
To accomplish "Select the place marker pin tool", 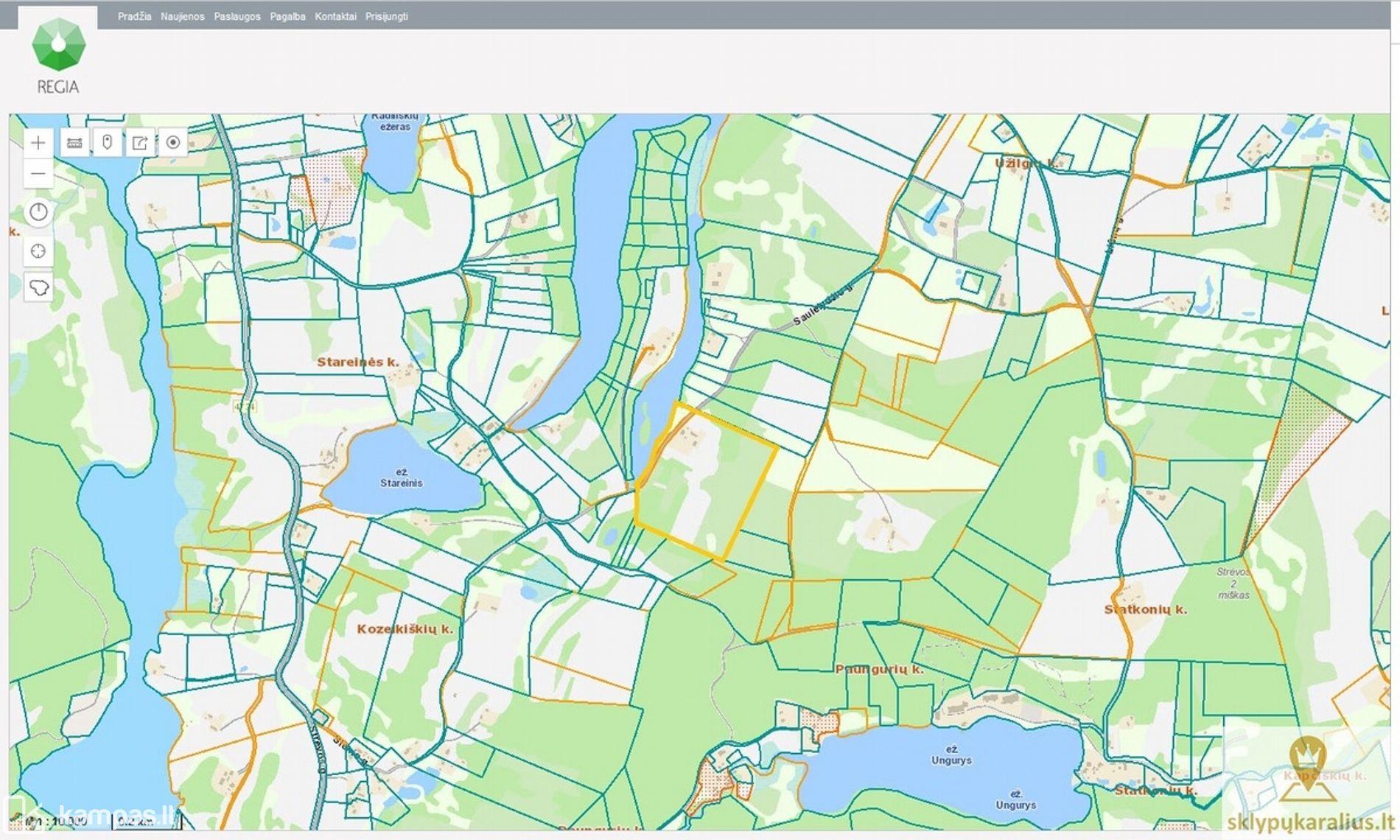I will [x=107, y=143].
